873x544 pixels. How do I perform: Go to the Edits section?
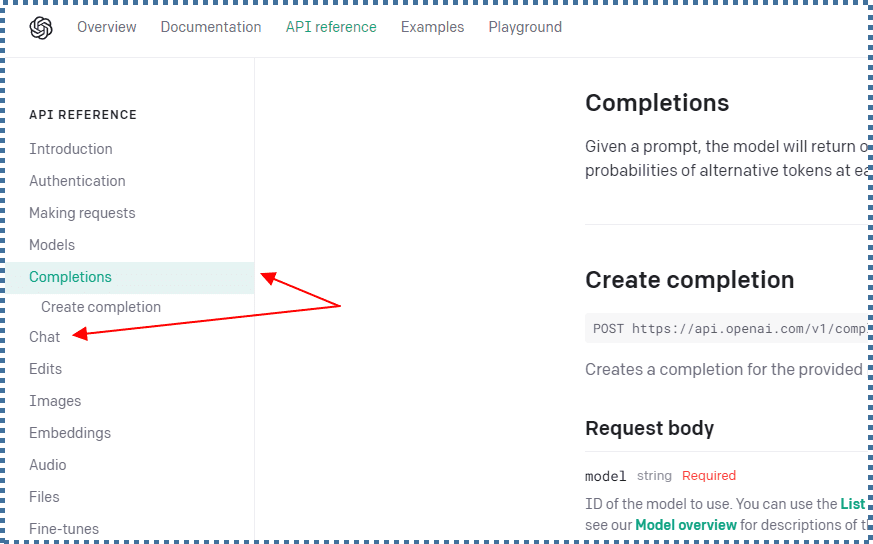tap(46, 369)
